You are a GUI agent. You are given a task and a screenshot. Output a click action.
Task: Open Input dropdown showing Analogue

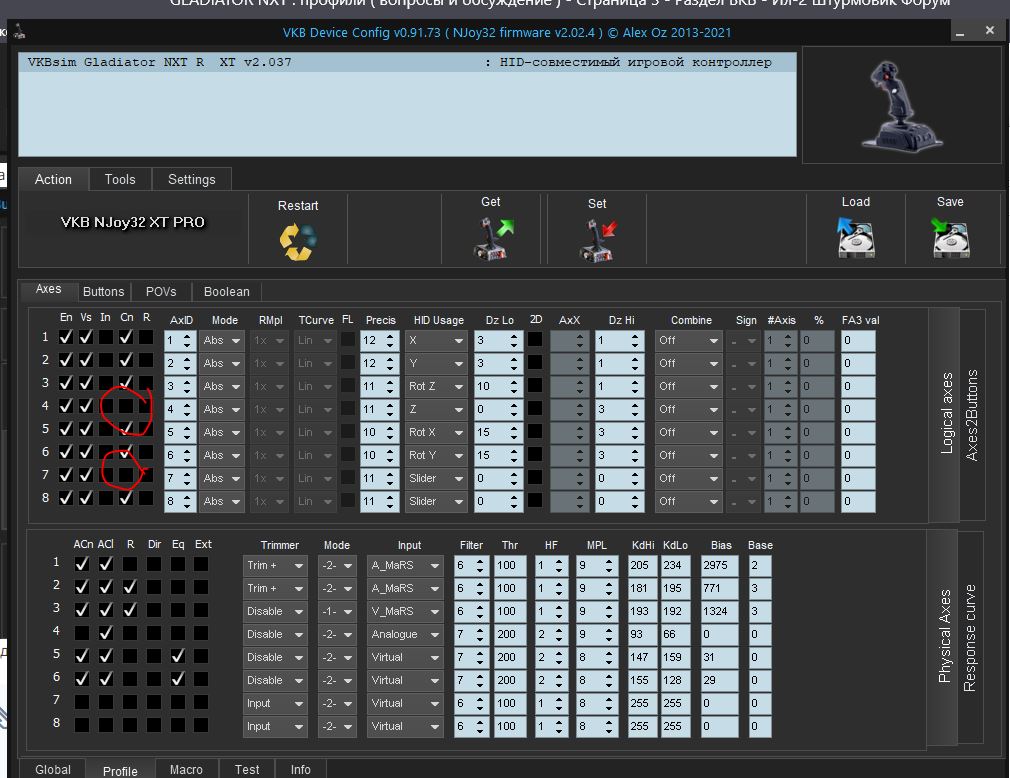tap(405, 634)
